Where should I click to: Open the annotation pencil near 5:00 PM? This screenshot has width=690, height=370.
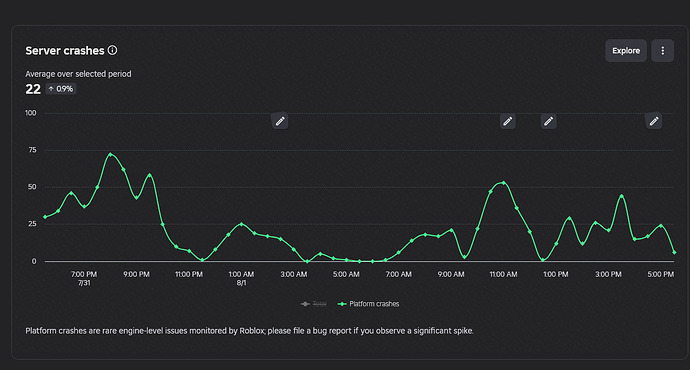tap(654, 121)
